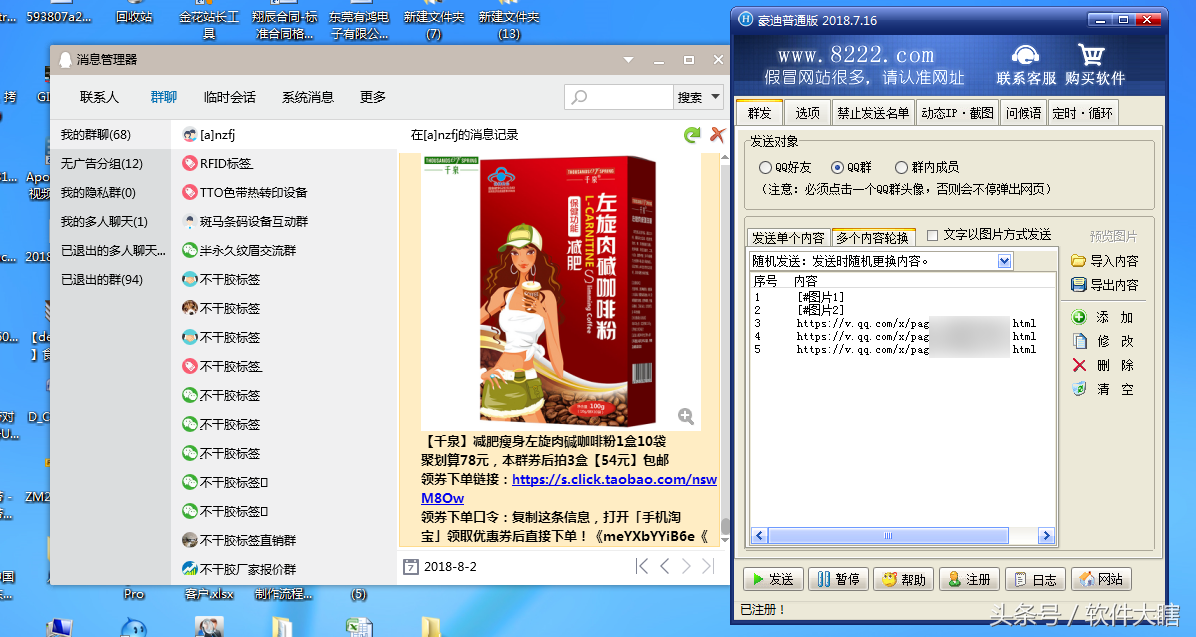Open the 更多 tab
The width and height of the screenshot is (1196, 637).
pos(373,97)
